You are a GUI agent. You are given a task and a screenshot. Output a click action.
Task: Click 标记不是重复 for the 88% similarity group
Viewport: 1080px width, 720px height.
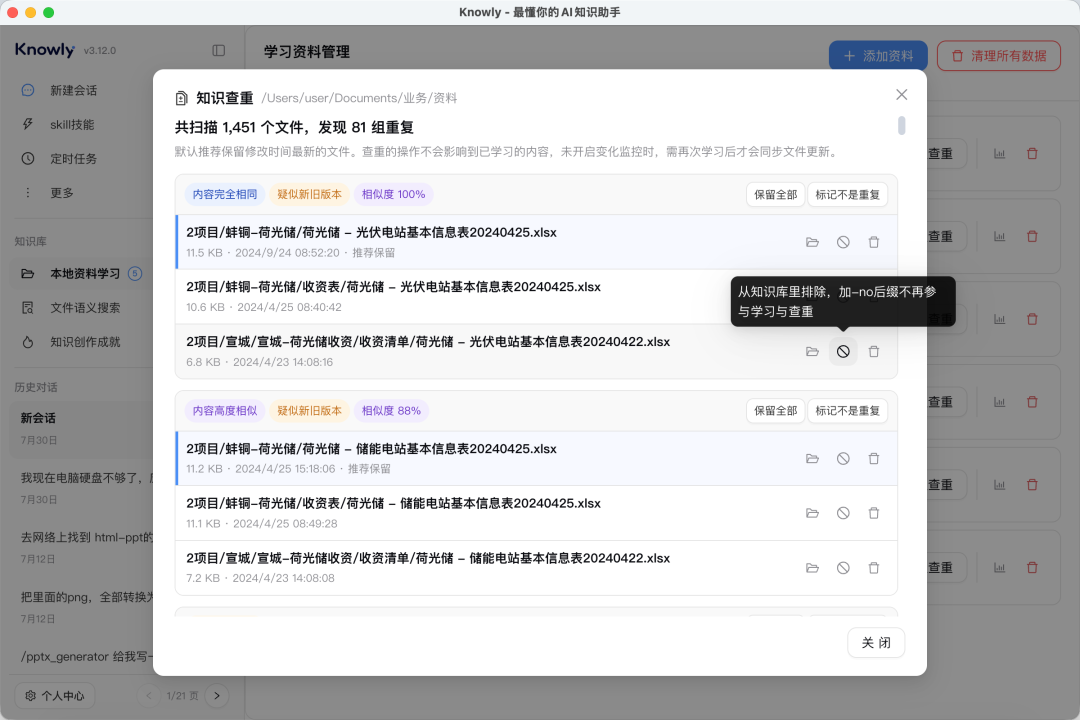click(x=847, y=411)
